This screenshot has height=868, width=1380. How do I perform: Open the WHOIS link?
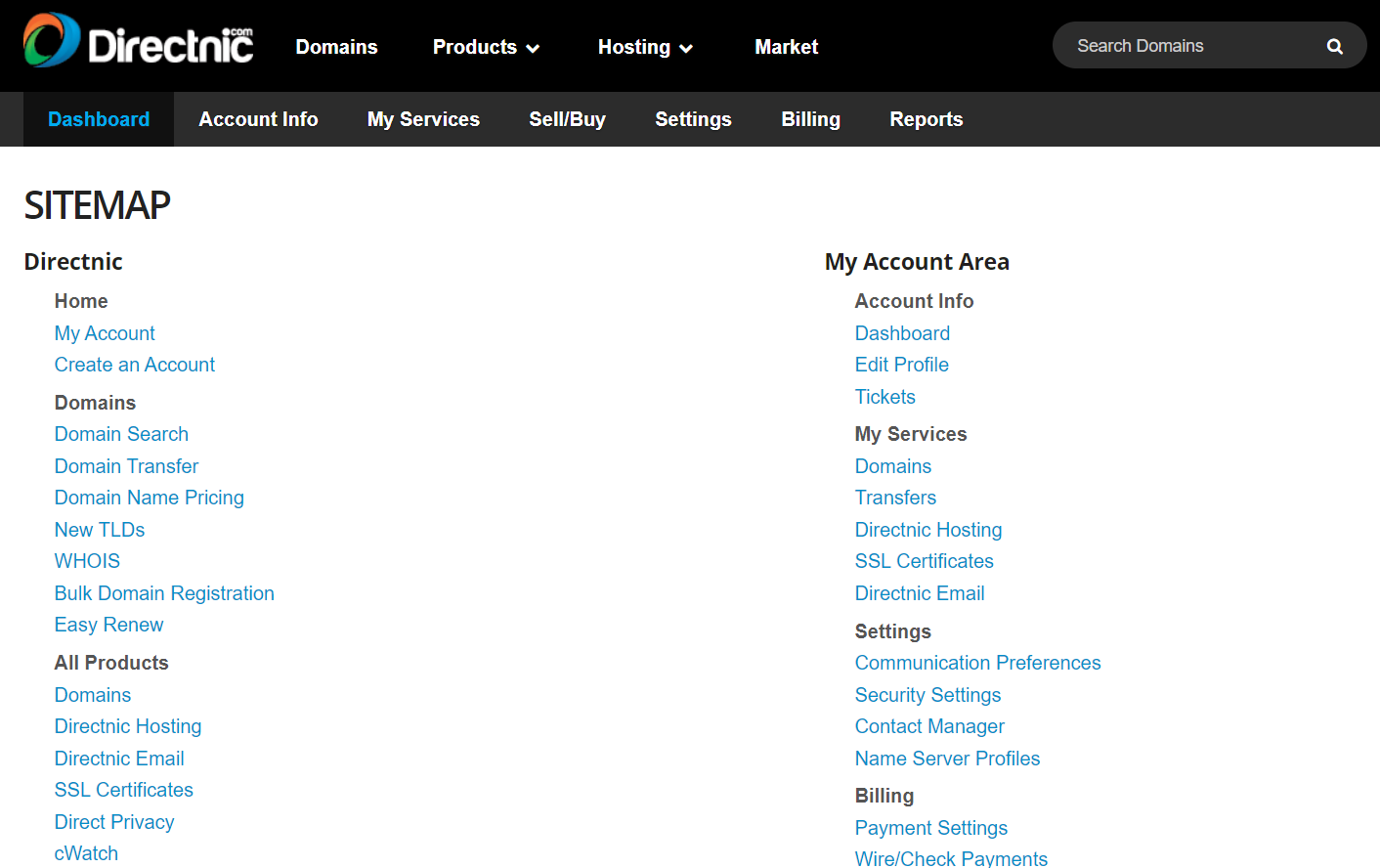(87, 561)
